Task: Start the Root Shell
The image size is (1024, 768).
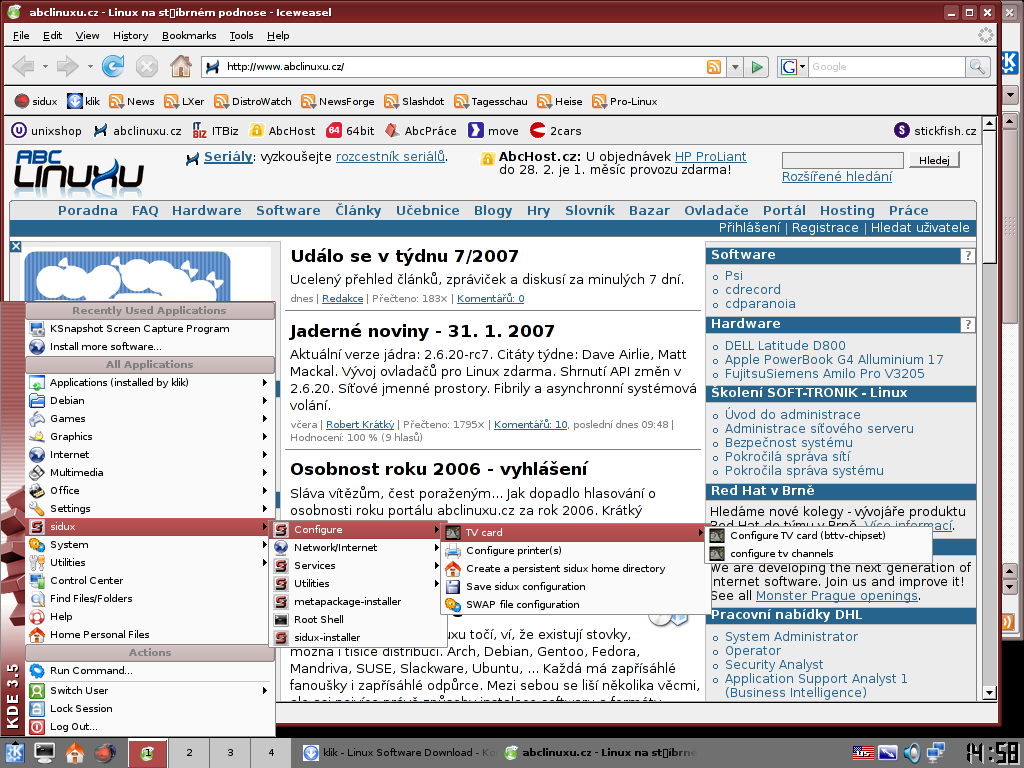Action: coord(357,620)
